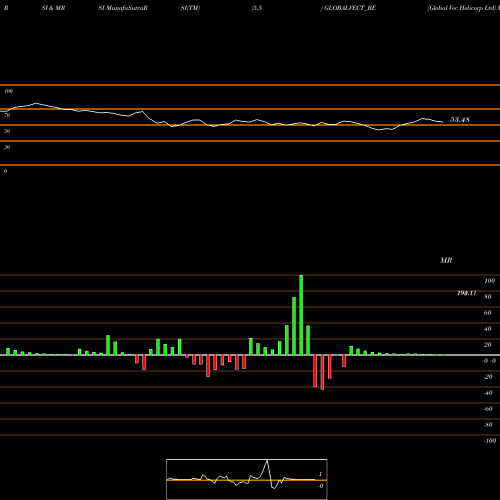Click the tallest green MR histogram bar
The image size is (500, 500).
coord(301,315)
